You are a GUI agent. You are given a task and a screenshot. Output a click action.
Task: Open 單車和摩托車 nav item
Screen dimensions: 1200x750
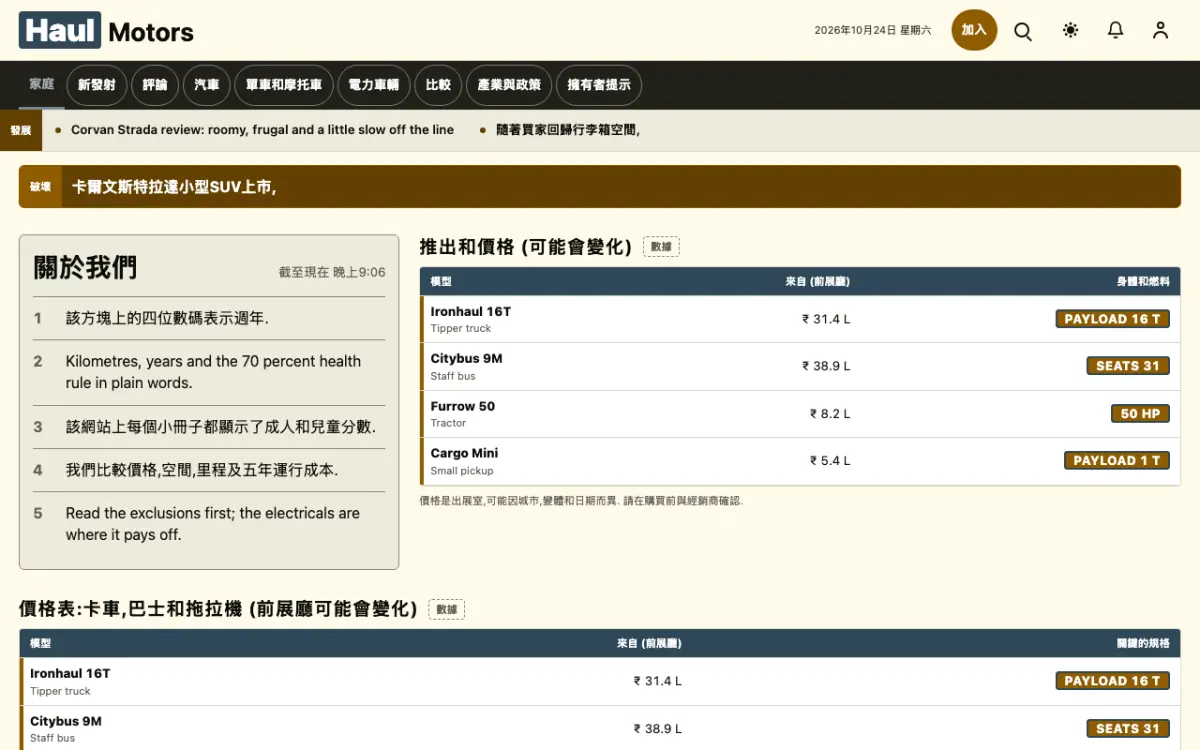[x=284, y=85]
